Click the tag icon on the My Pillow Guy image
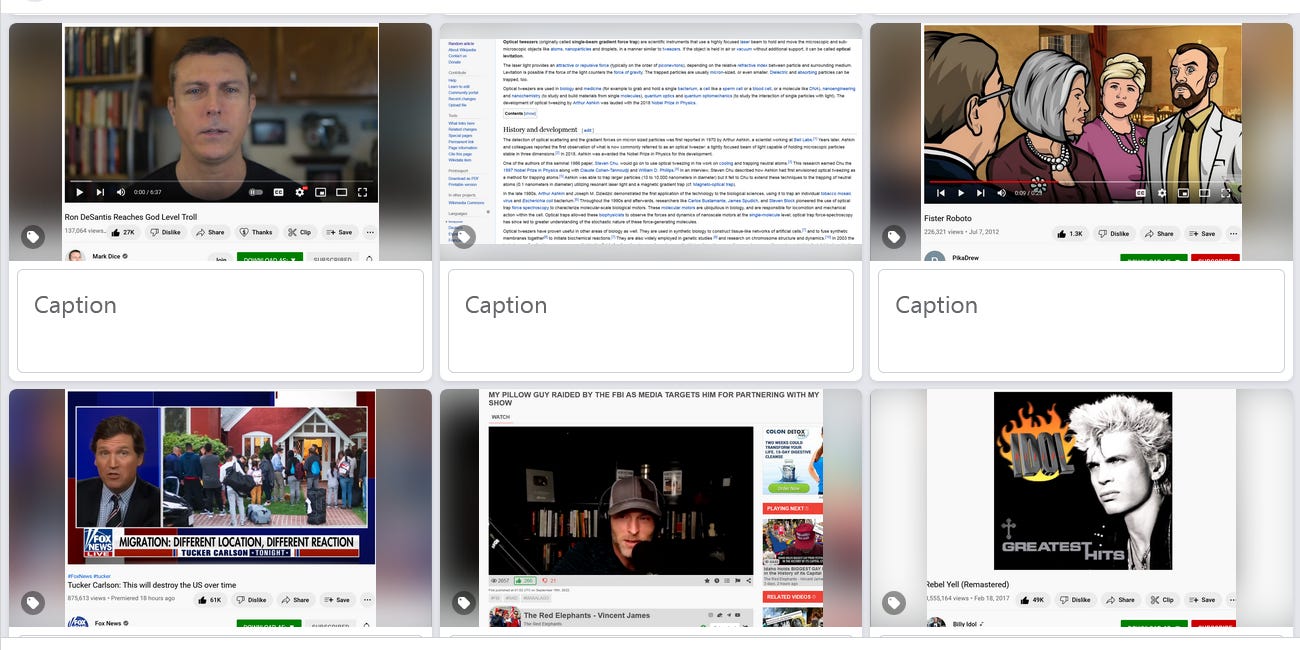1300x650 pixels. tap(463, 603)
